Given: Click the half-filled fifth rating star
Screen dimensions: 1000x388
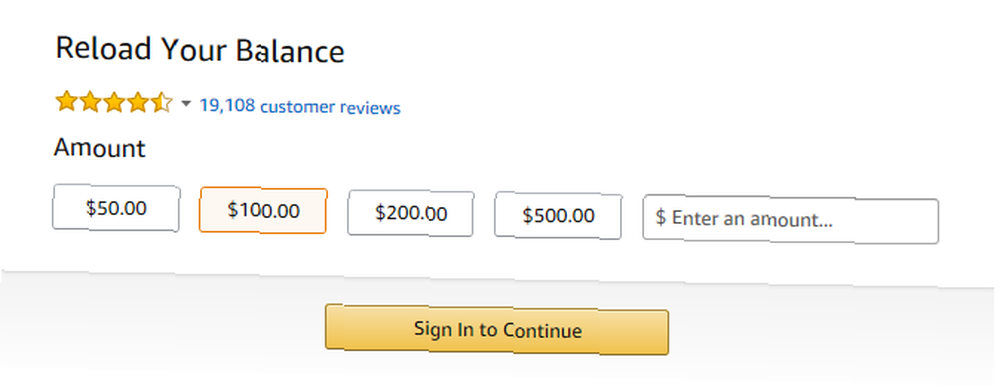Looking at the screenshot, I should coord(161,103).
